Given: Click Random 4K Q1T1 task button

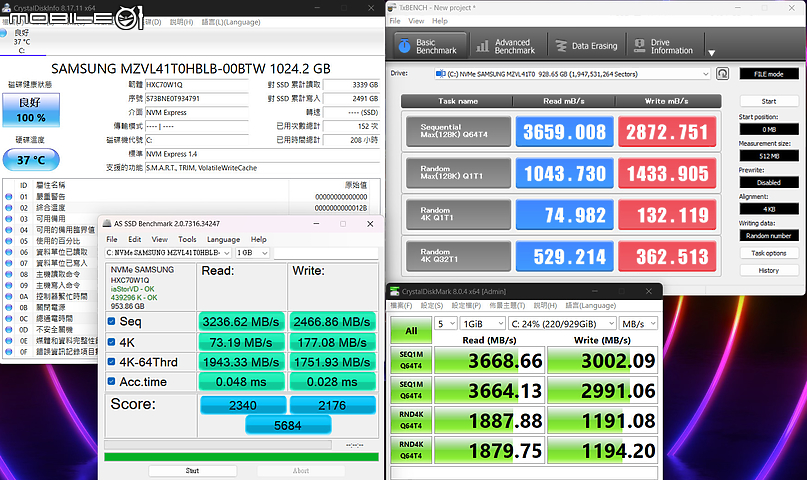Looking at the screenshot, I should click(x=458, y=214).
